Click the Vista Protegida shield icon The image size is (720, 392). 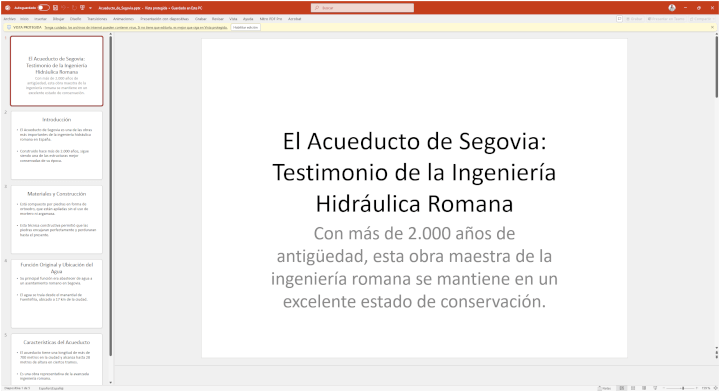[9, 28]
